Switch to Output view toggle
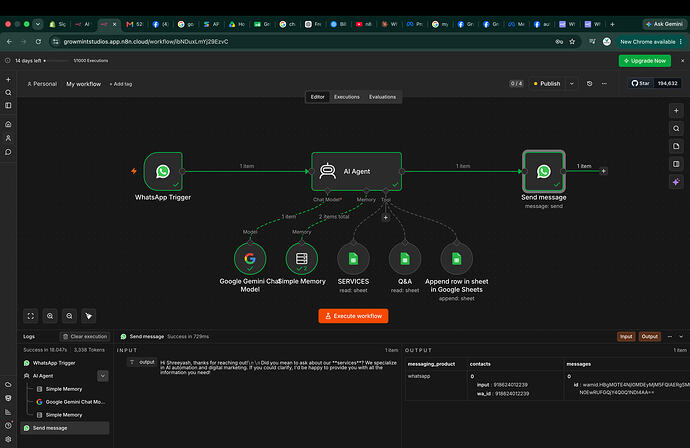This screenshot has height=448, width=690. [x=650, y=337]
